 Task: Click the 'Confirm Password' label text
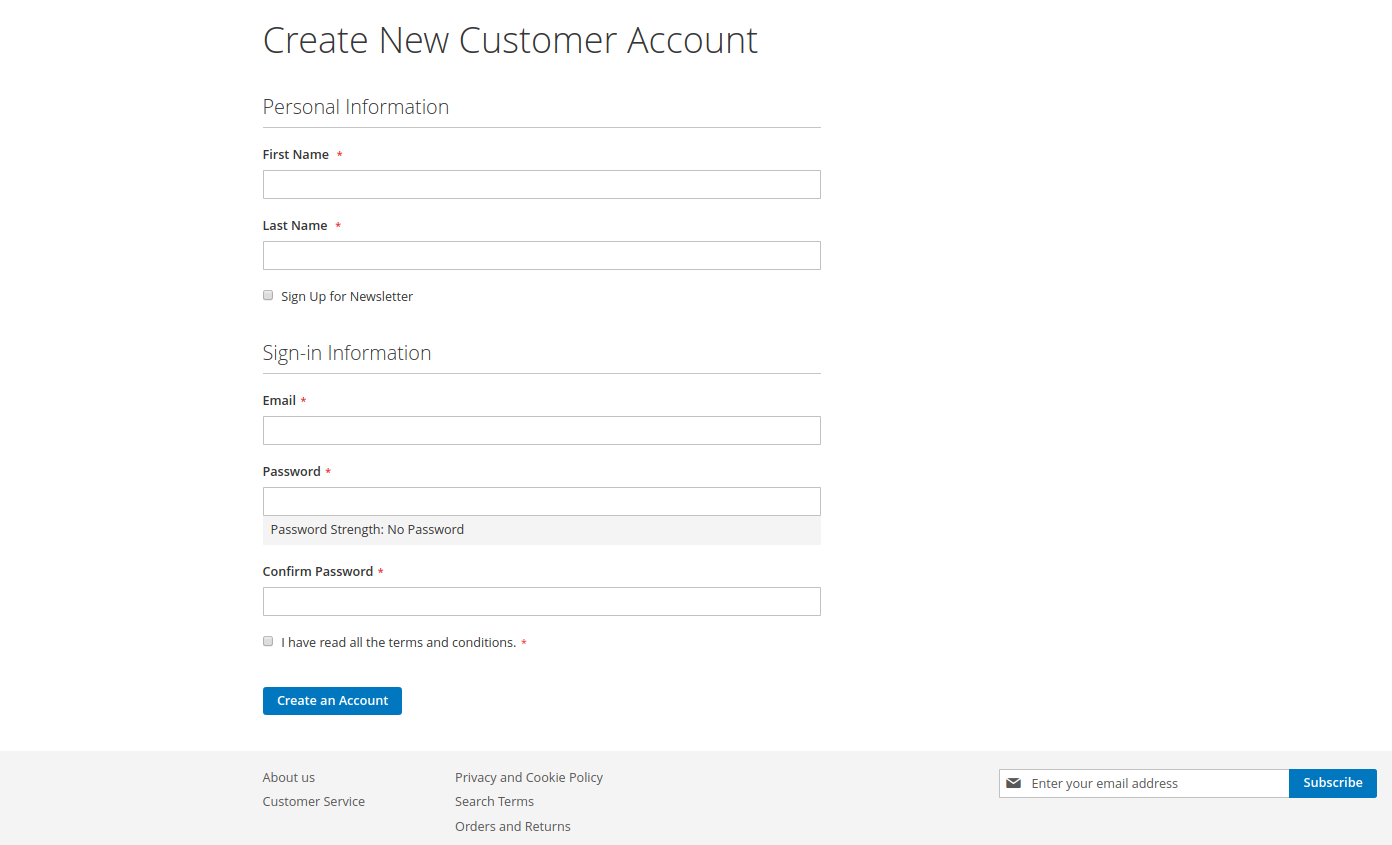pyautogui.click(x=317, y=572)
